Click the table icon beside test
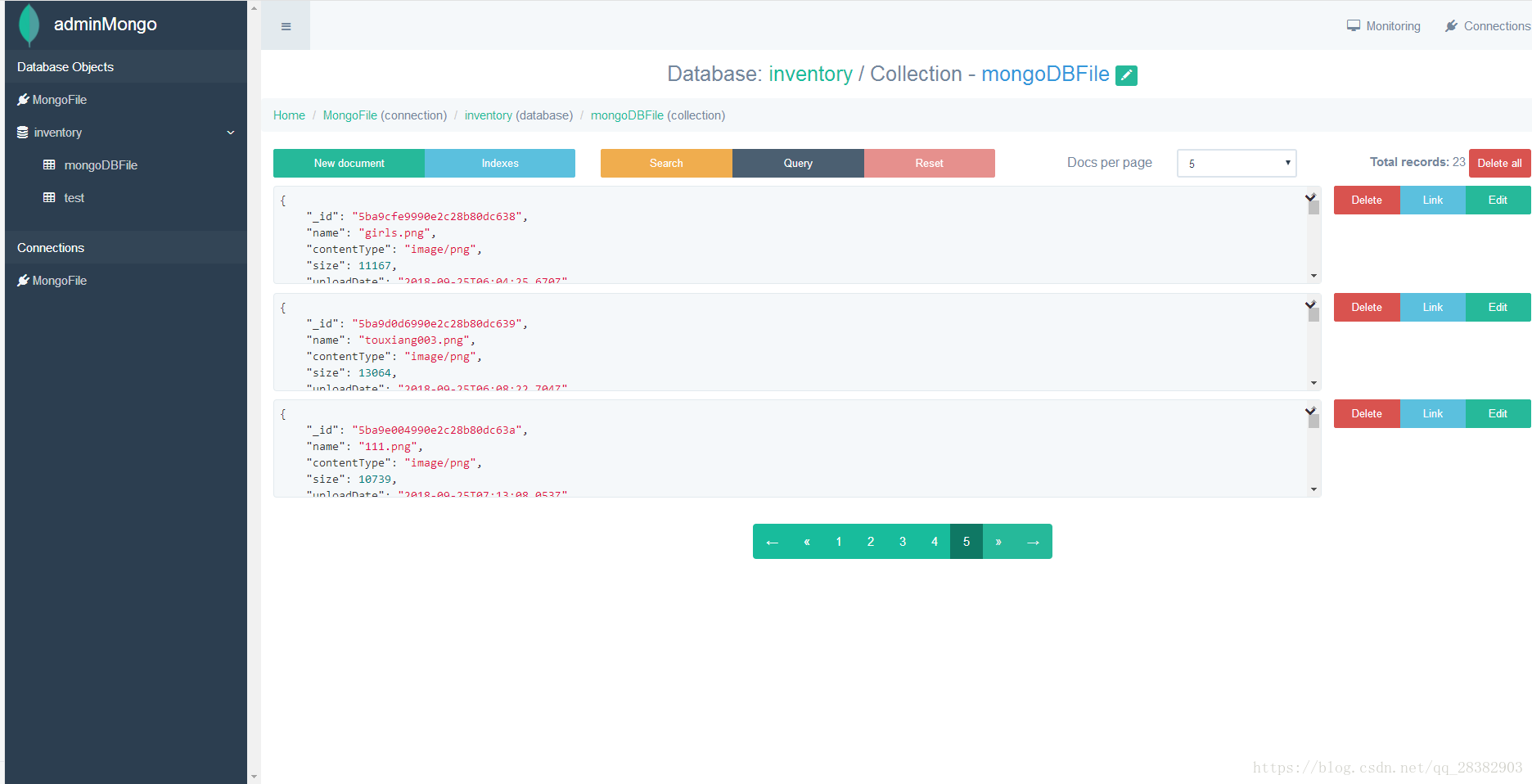This screenshot has height=784, width=1532. point(49,198)
